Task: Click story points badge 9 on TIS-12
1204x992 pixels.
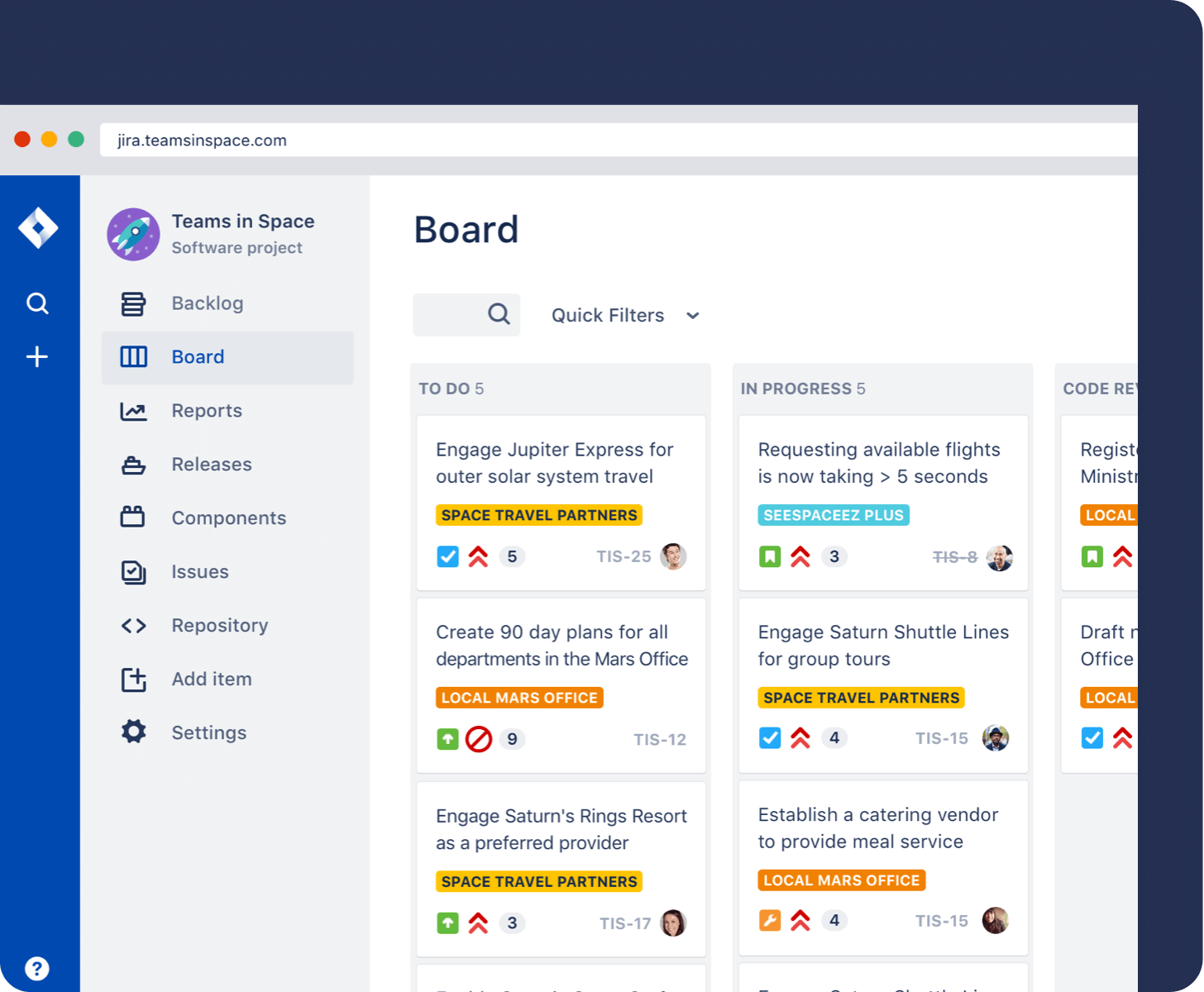Action: tap(512, 739)
